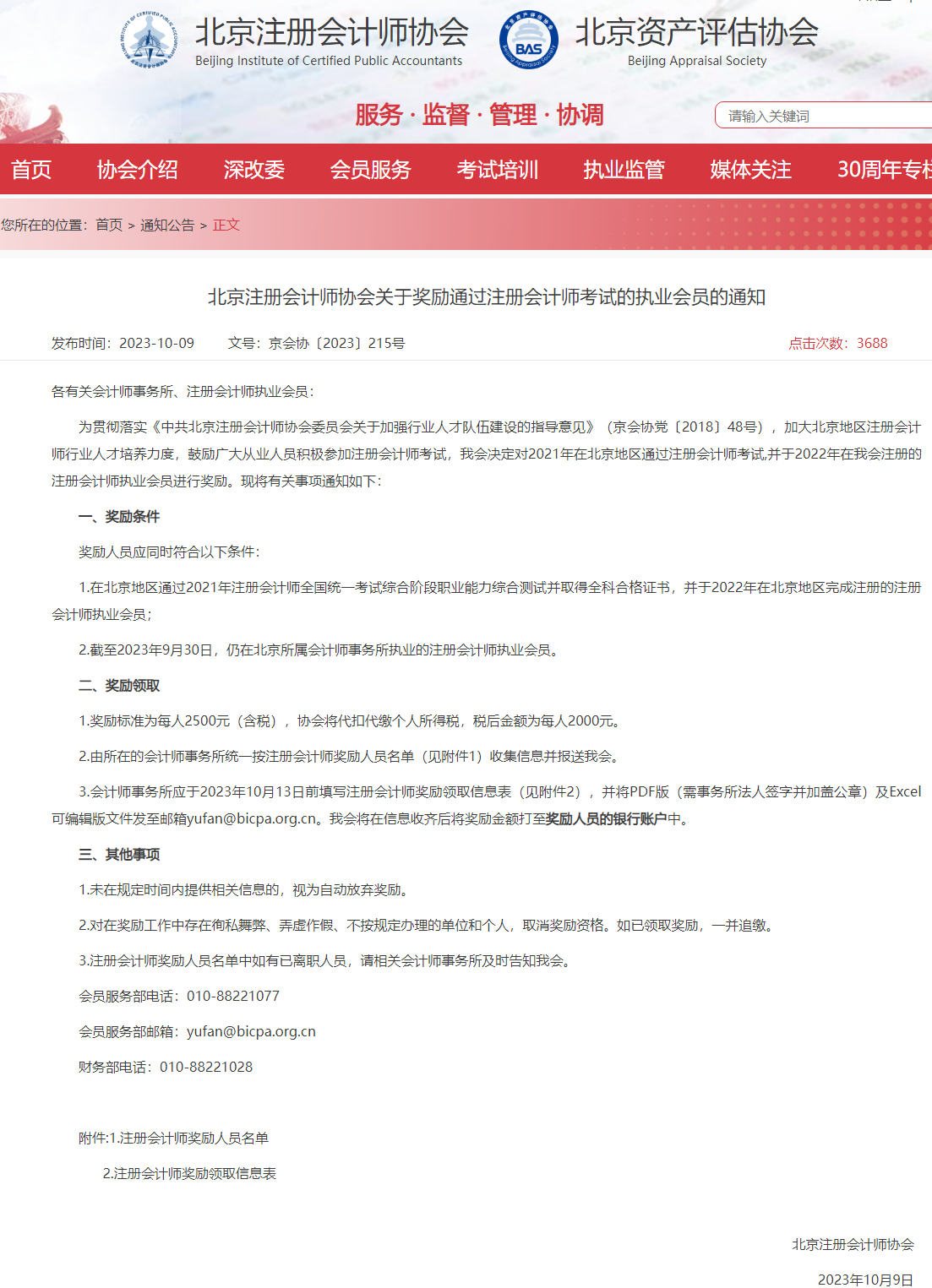The image size is (932, 1288).
Task: Click the article title about 奖励通过注册会计师考试
Action: point(487,297)
